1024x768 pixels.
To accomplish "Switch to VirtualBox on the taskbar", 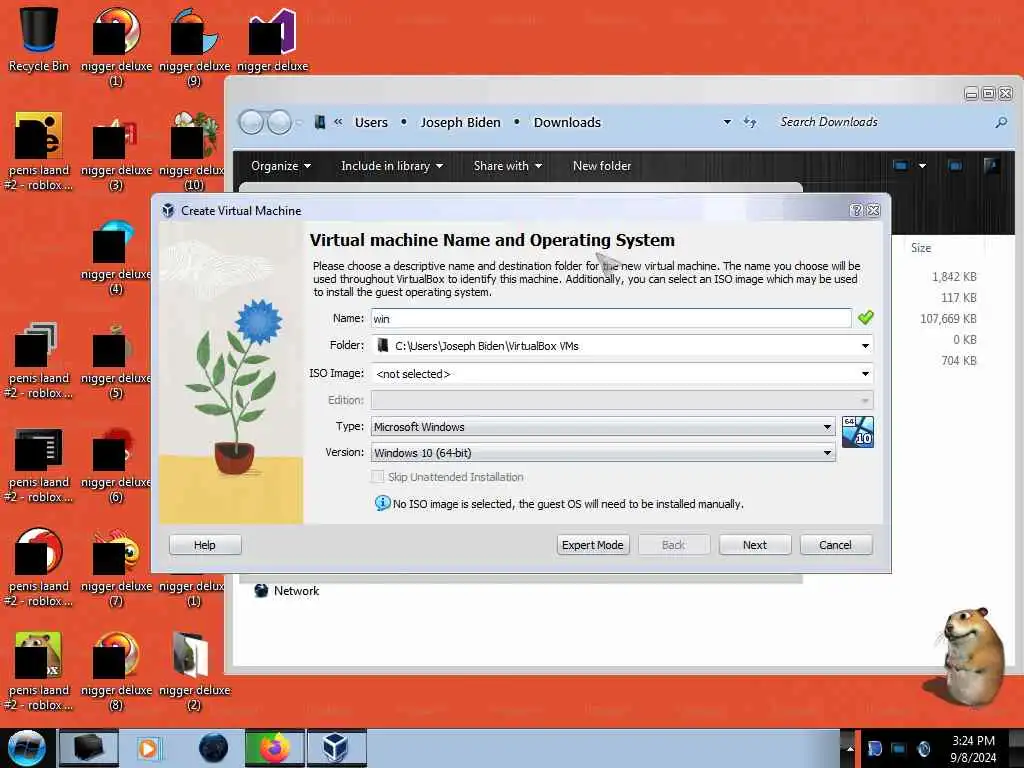I will tap(336, 748).
